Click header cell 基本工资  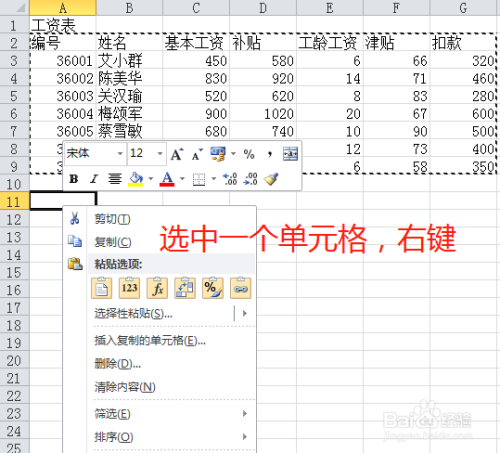[196, 43]
